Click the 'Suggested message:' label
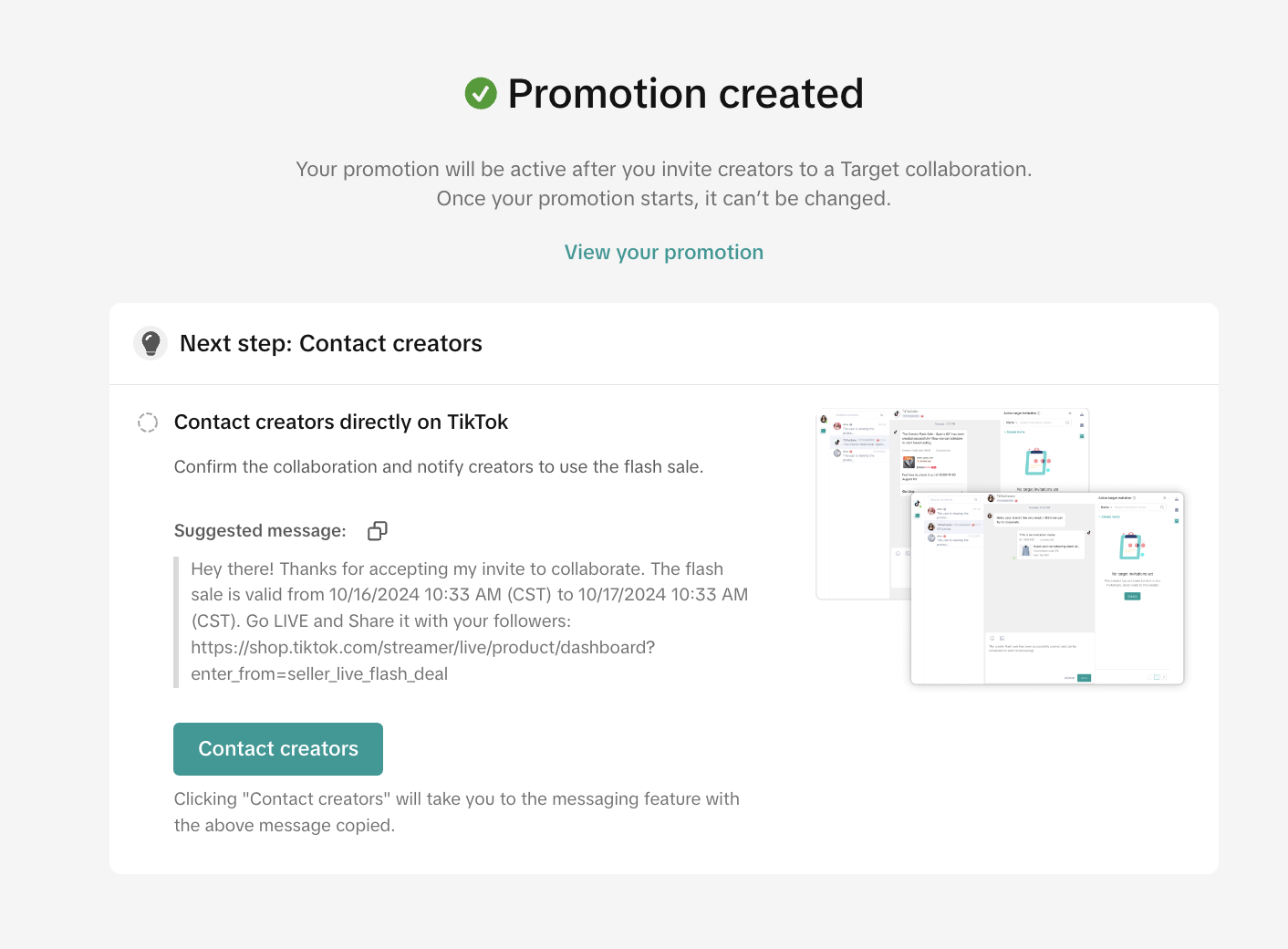The image size is (1288, 949). [x=260, y=531]
